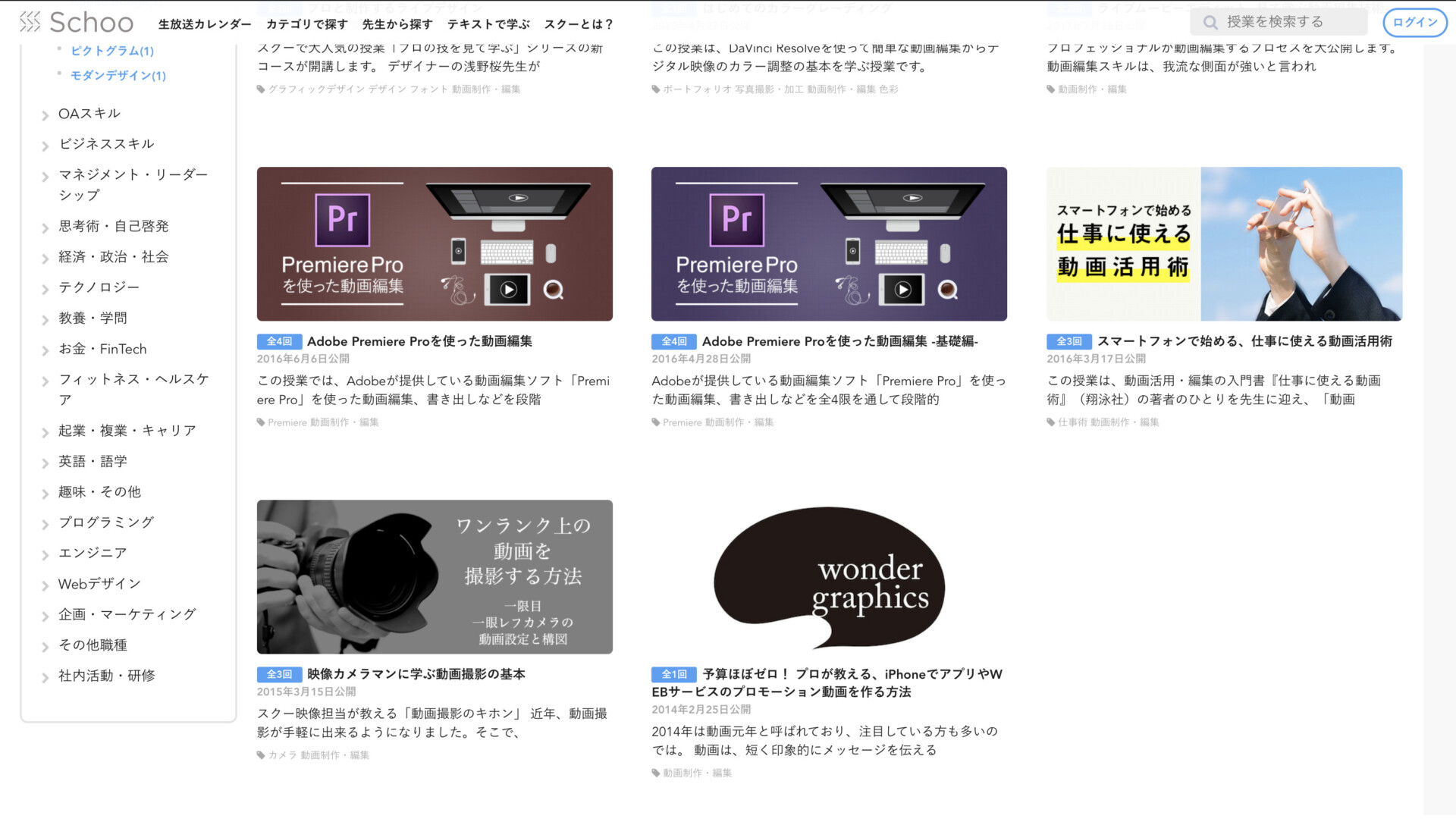Click カメラ tag under 動画撮影の基本 course
The width and height of the screenshot is (1456, 822).
[x=282, y=756]
